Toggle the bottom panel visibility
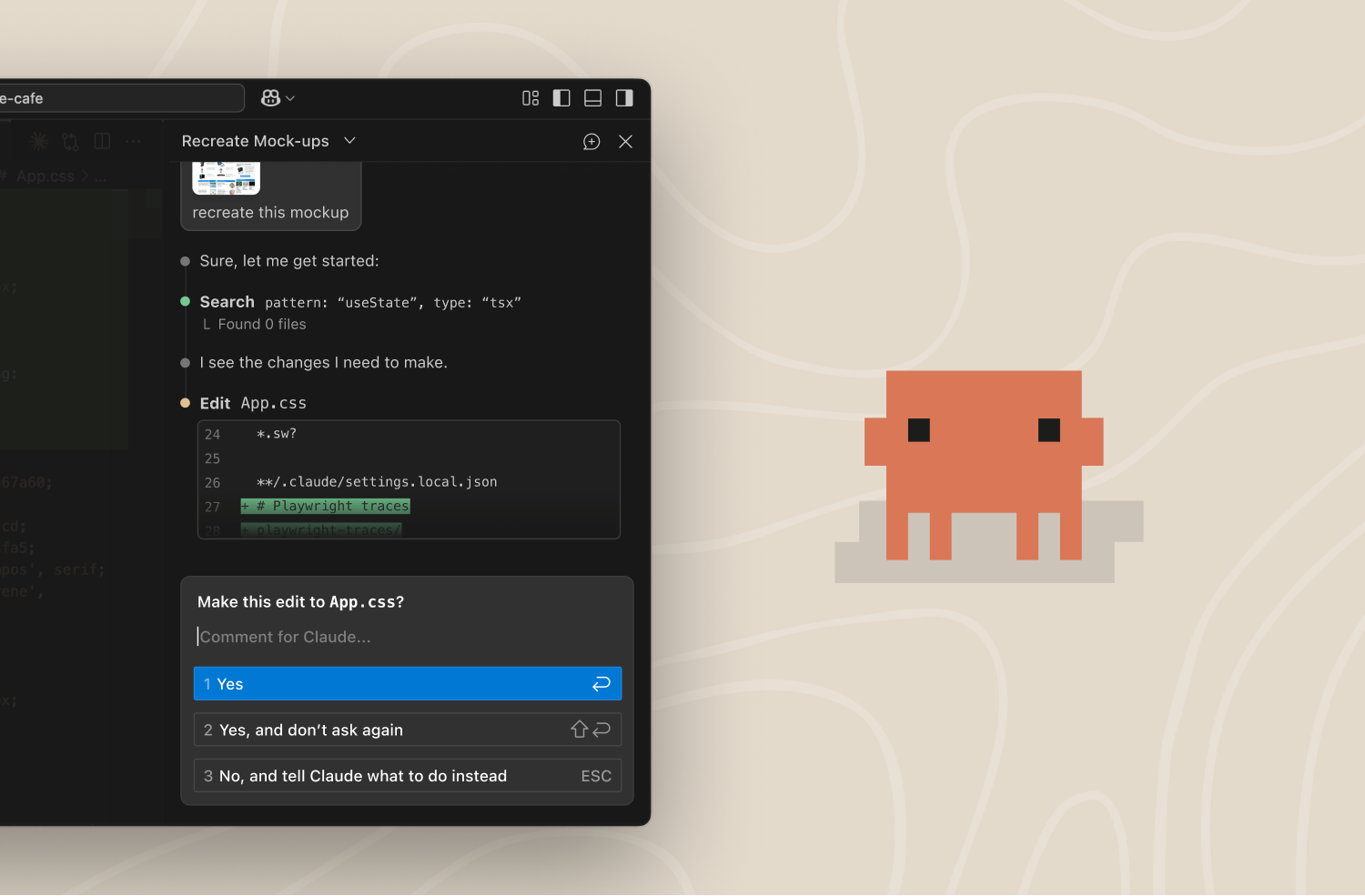Screen dimensions: 1365x896 click(592, 98)
